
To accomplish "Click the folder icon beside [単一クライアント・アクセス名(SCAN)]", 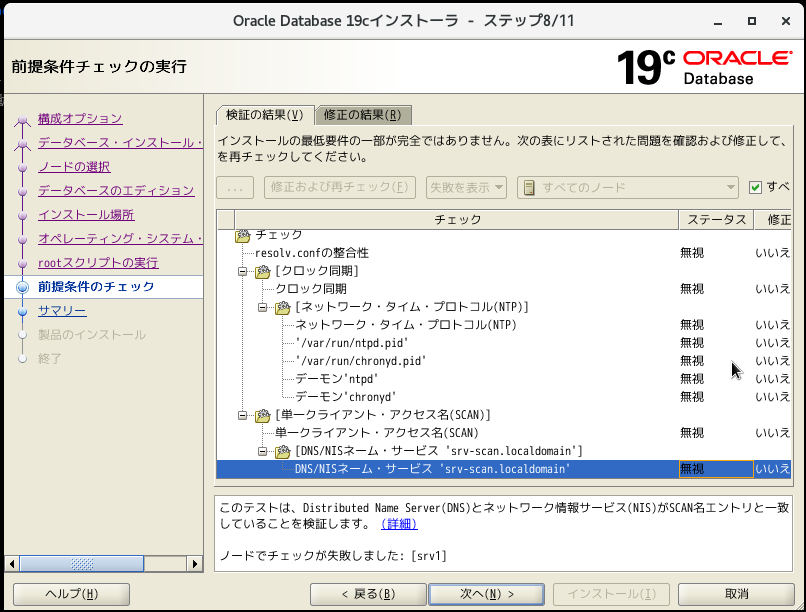I will [x=262, y=415].
